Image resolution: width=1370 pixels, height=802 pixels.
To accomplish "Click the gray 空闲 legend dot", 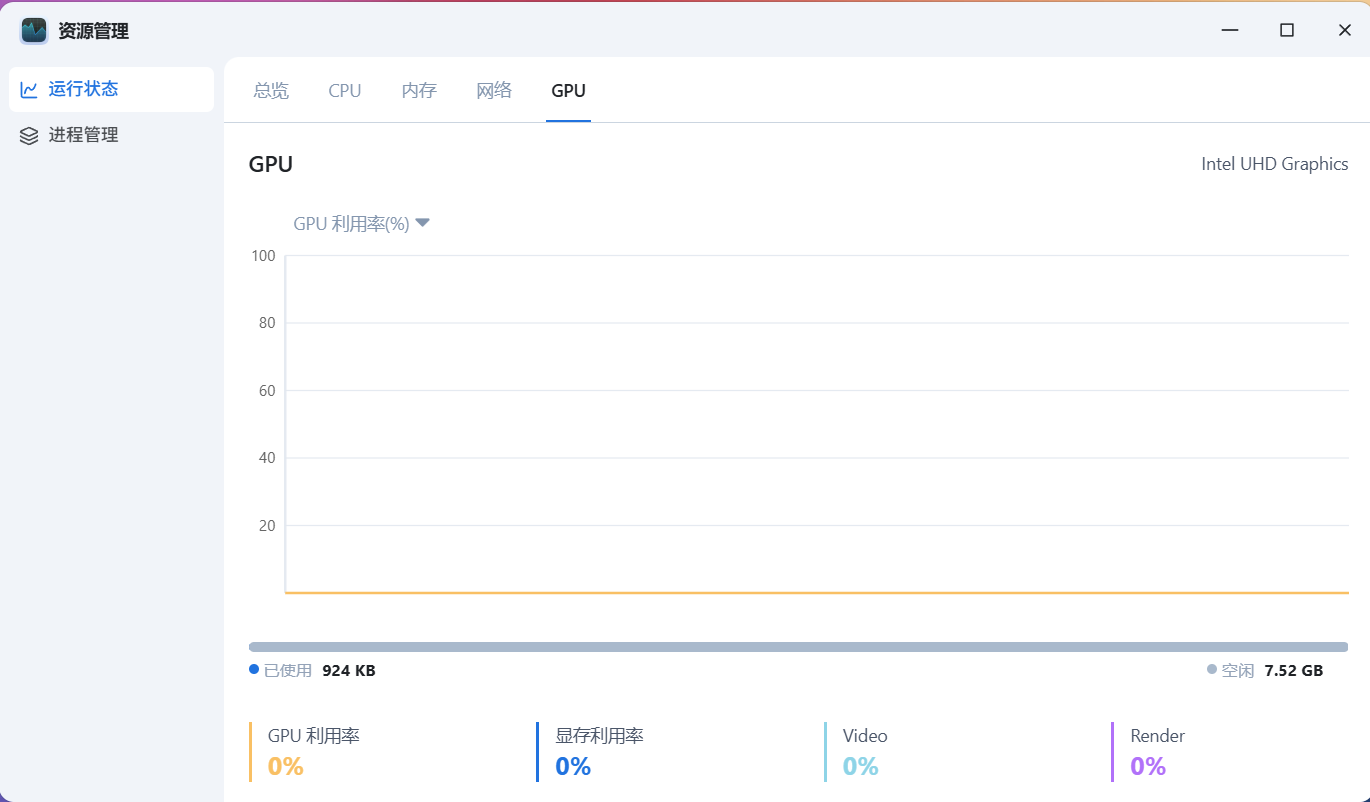I will [1212, 670].
